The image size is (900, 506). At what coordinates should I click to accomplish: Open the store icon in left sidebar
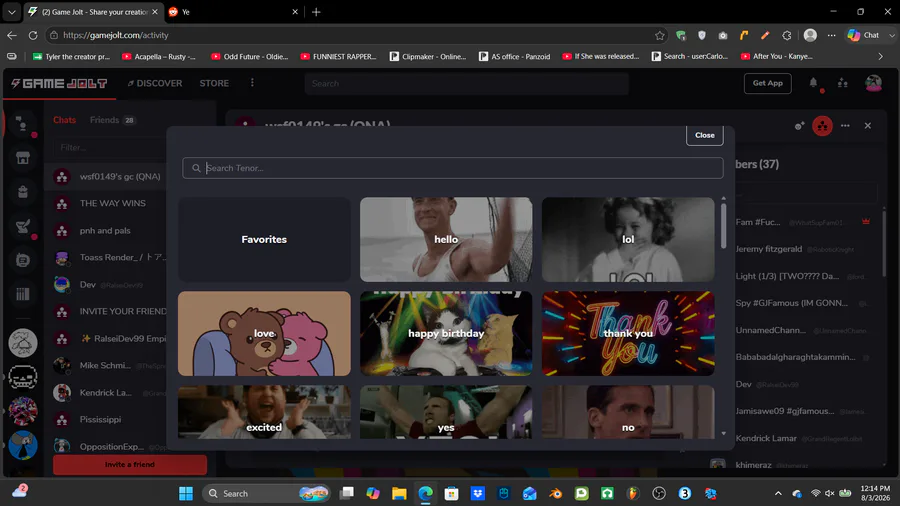click(x=22, y=157)
